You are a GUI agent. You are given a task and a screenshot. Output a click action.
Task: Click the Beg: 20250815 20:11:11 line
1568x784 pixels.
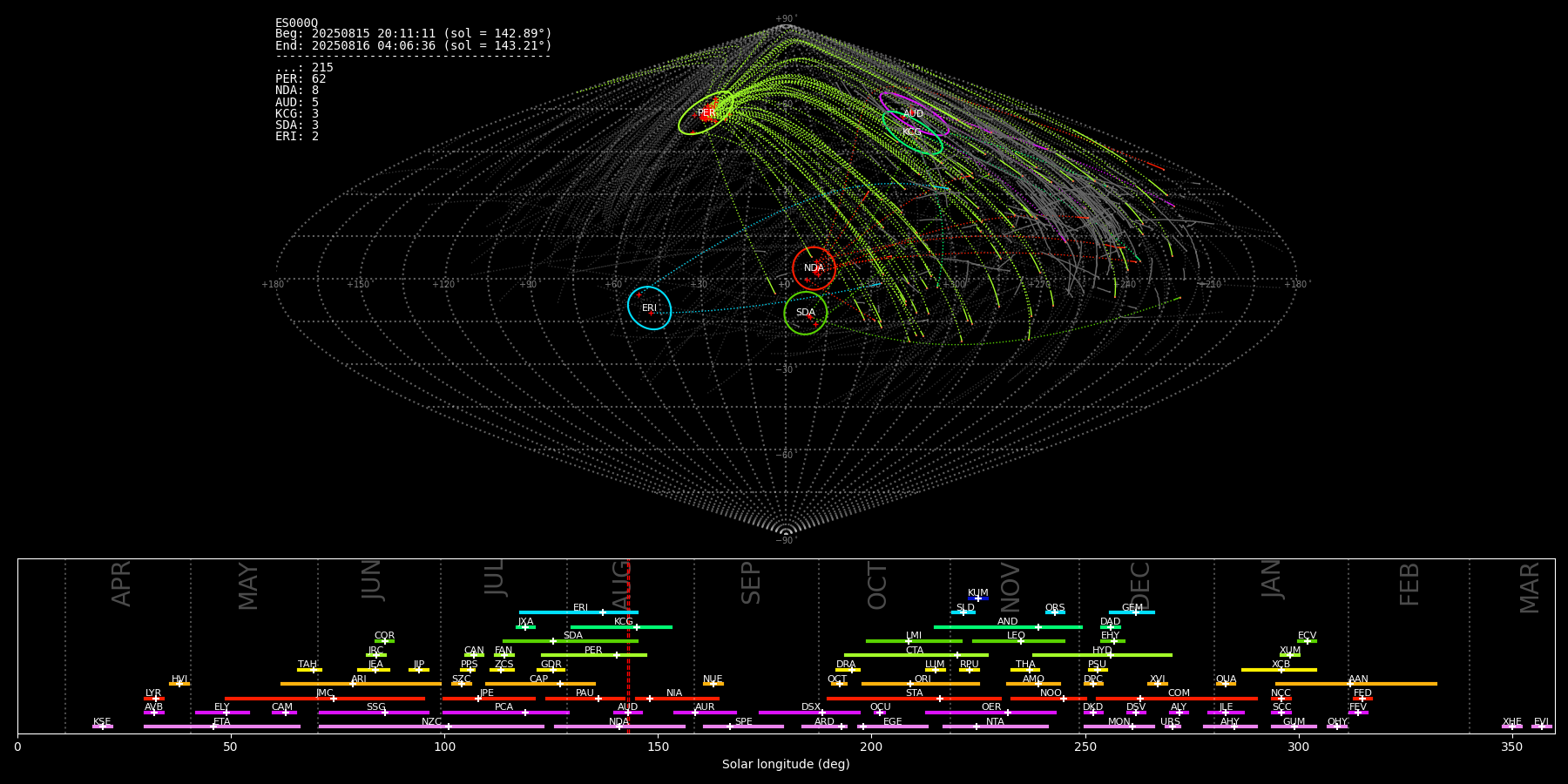tap(413, 34)
